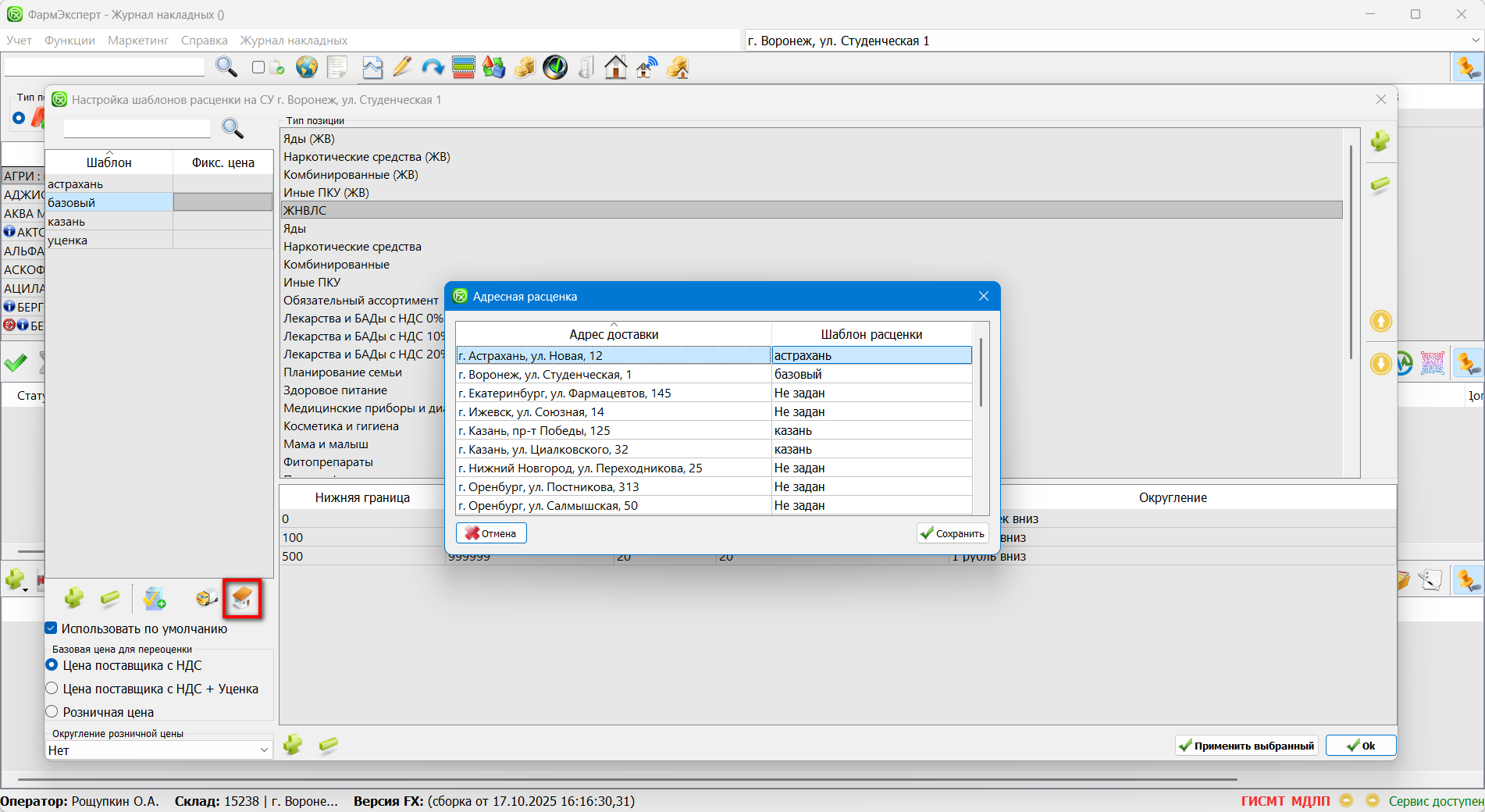Open 'Округление розничной цены' dropdown

pos(263,750)
